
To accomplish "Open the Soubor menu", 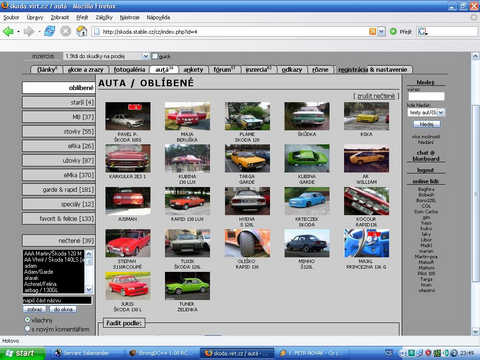I will tap(11, 17).
